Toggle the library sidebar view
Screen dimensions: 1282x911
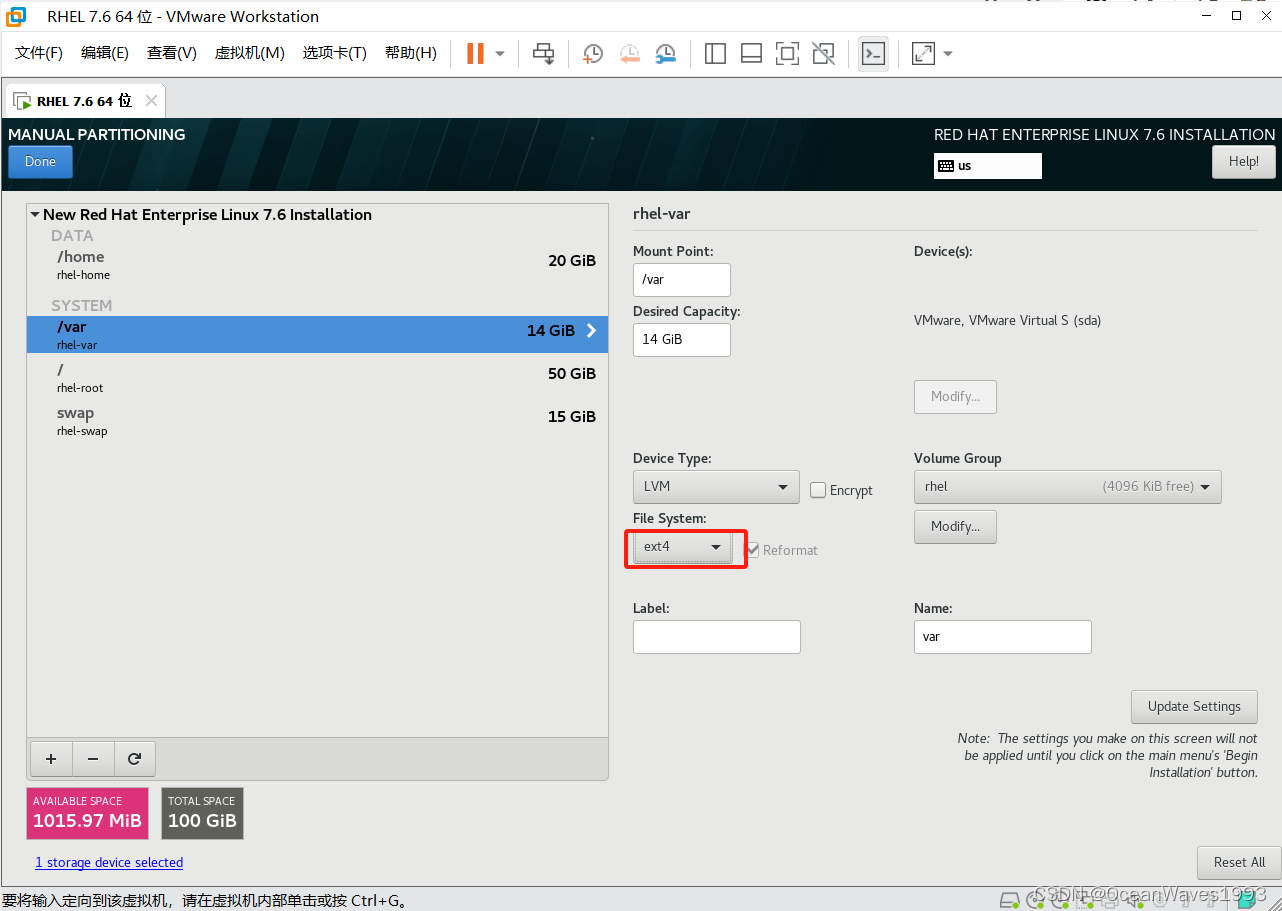point(715,53)
